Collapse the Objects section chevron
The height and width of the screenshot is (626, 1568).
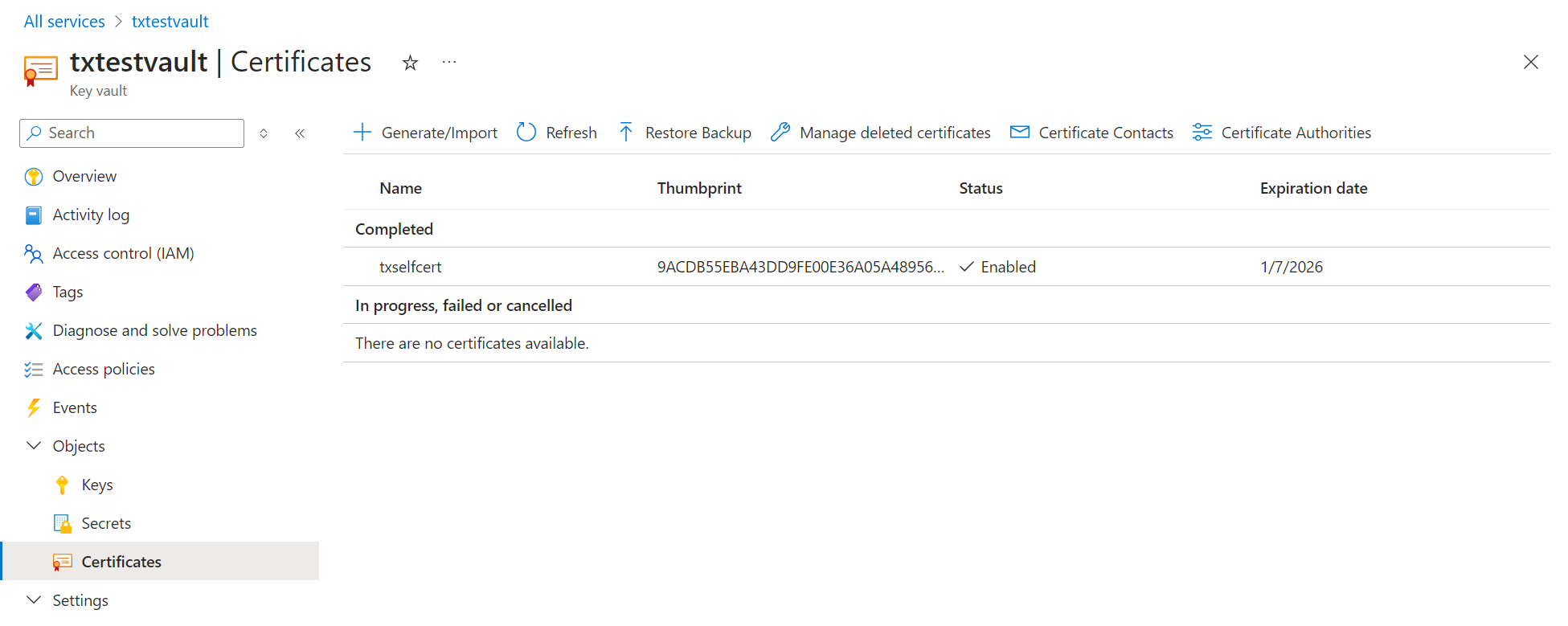click(34, 445)
